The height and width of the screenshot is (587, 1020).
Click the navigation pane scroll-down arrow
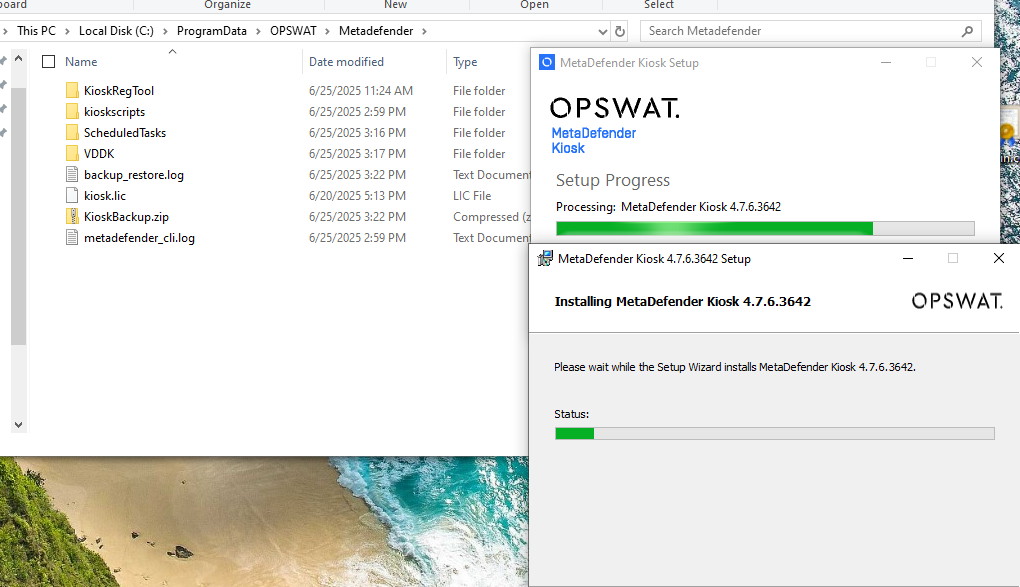pos(18,424)
